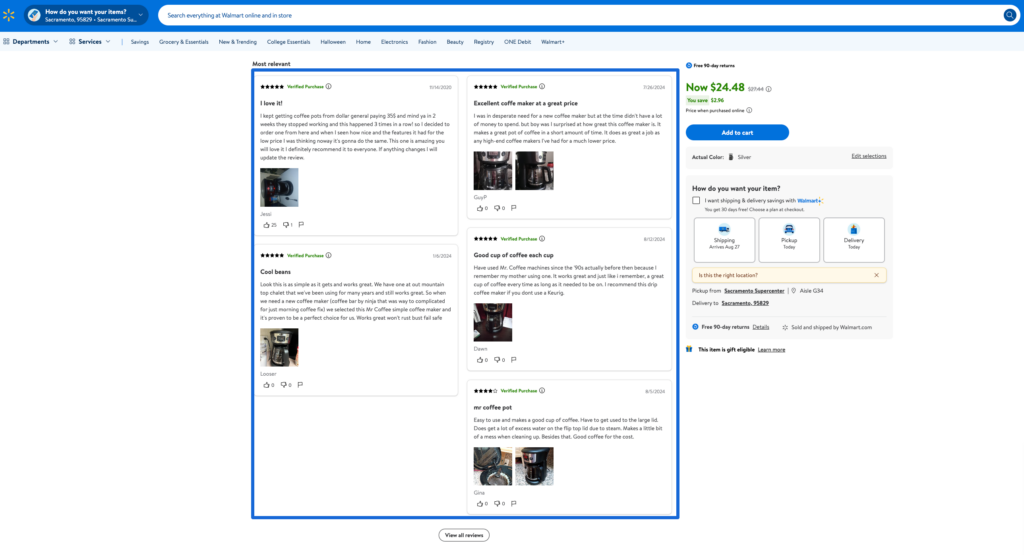Select the Shipping fulfillment option tile
Viewport: 1024px width, 555px height.
[724, 240]
